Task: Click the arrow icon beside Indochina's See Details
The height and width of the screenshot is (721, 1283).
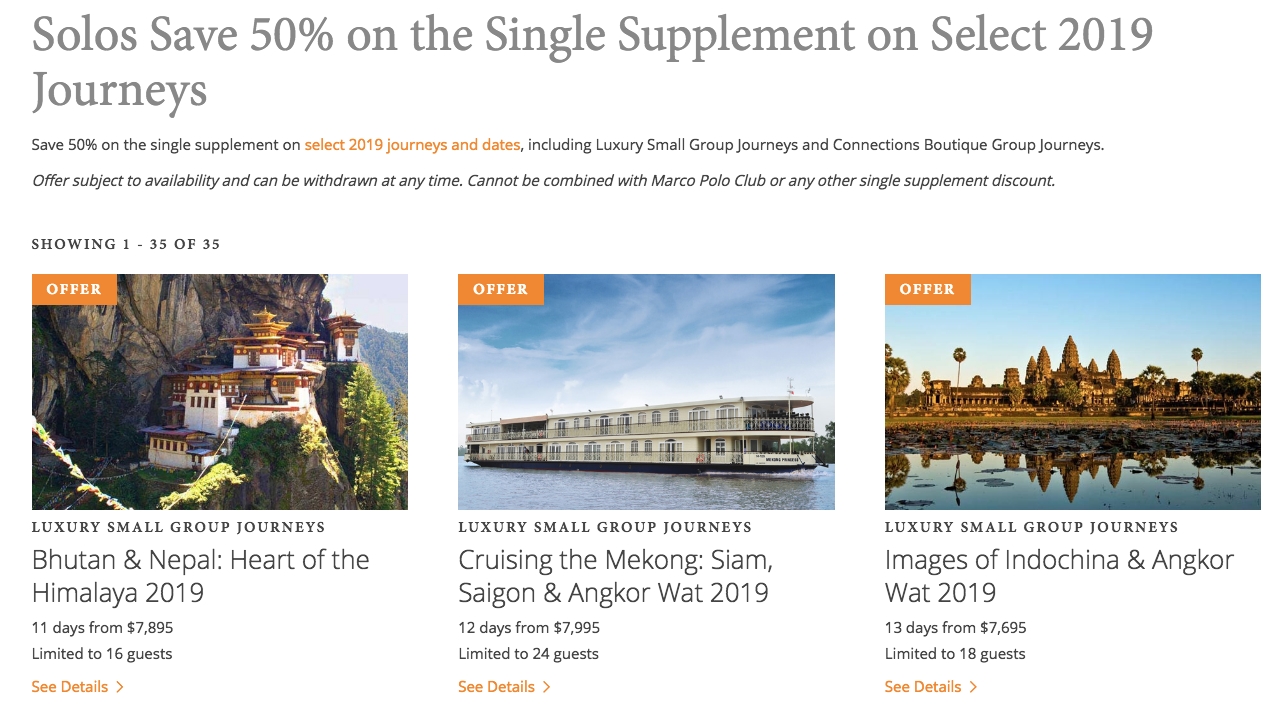Action: click(x=973, y=687)
